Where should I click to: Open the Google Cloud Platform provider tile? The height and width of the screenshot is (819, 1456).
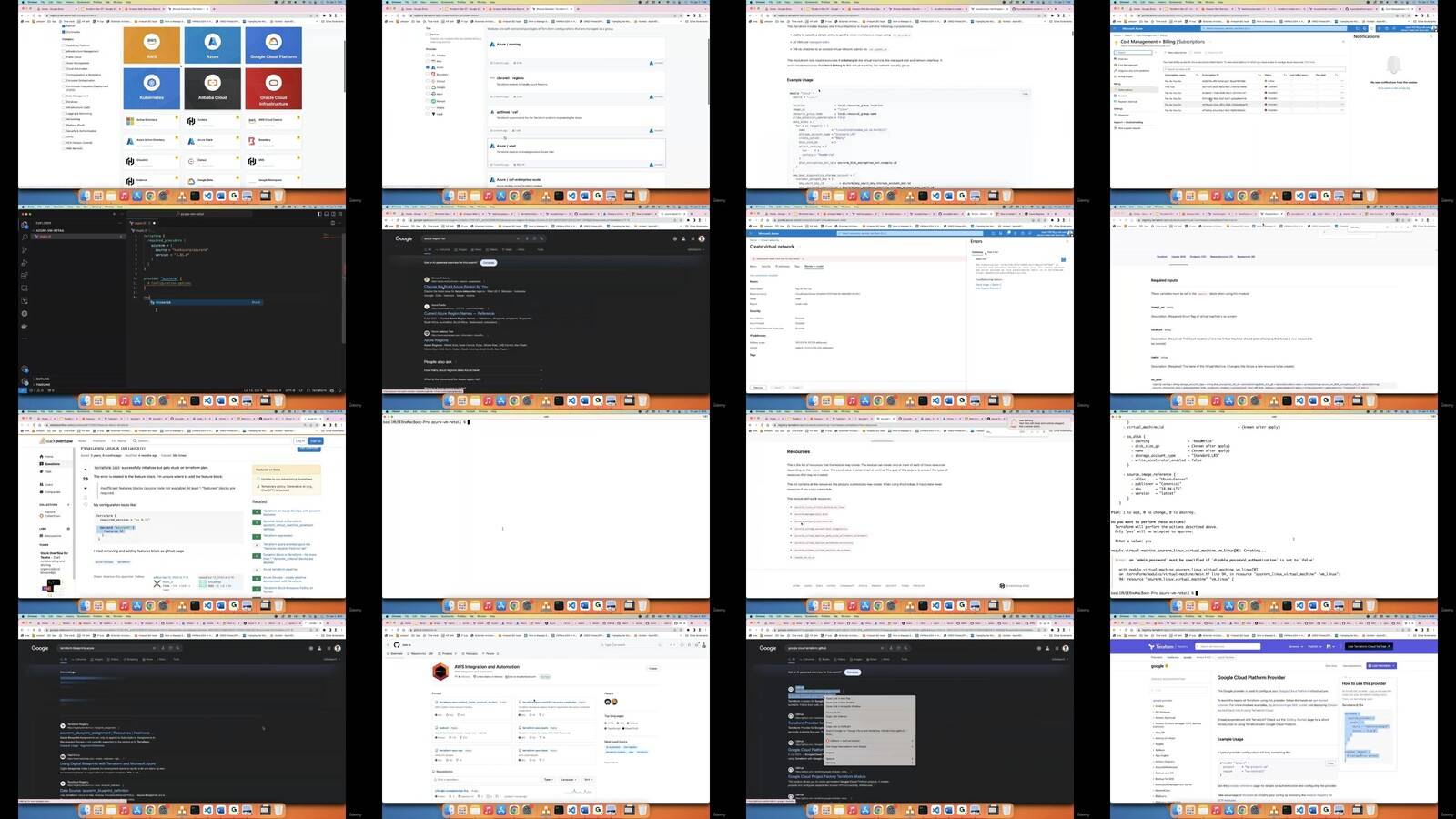pyautogui.click(x=273, y=45)
